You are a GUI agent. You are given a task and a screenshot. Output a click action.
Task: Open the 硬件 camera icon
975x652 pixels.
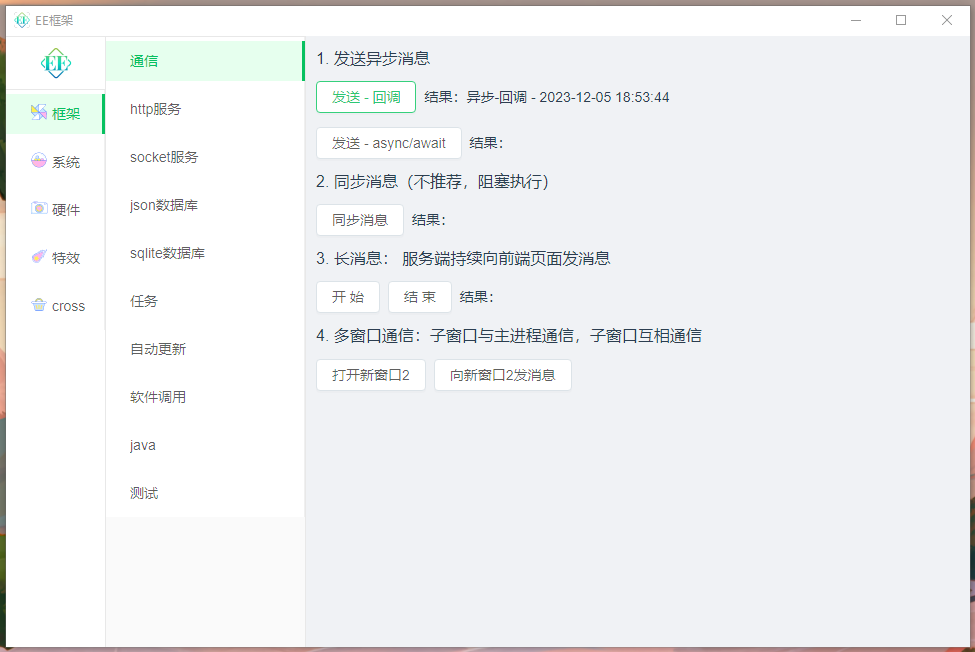pyautogui.click(x=39, y=209)
